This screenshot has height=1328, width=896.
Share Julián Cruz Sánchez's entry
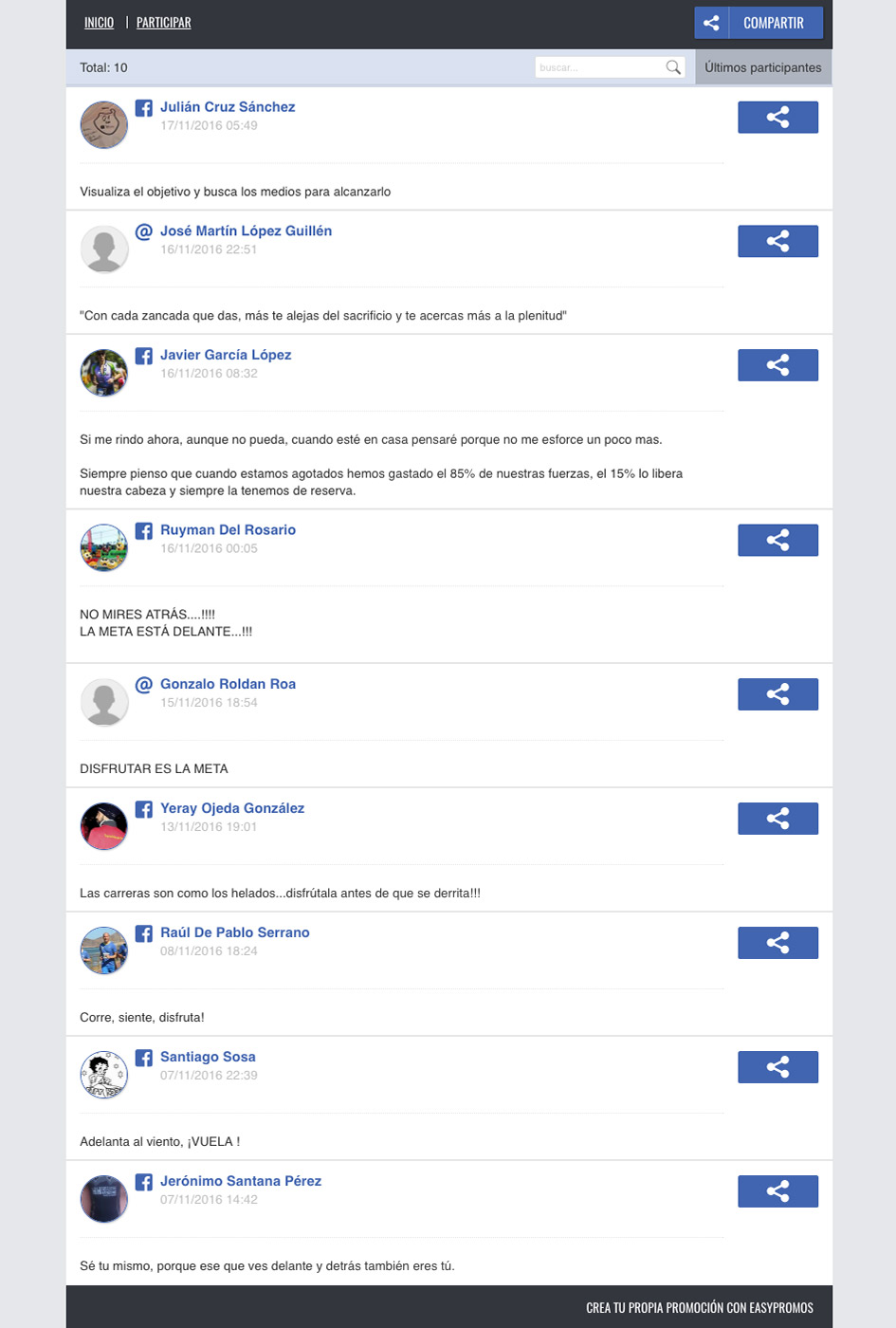pyautogui.click(x=777, y=118)
